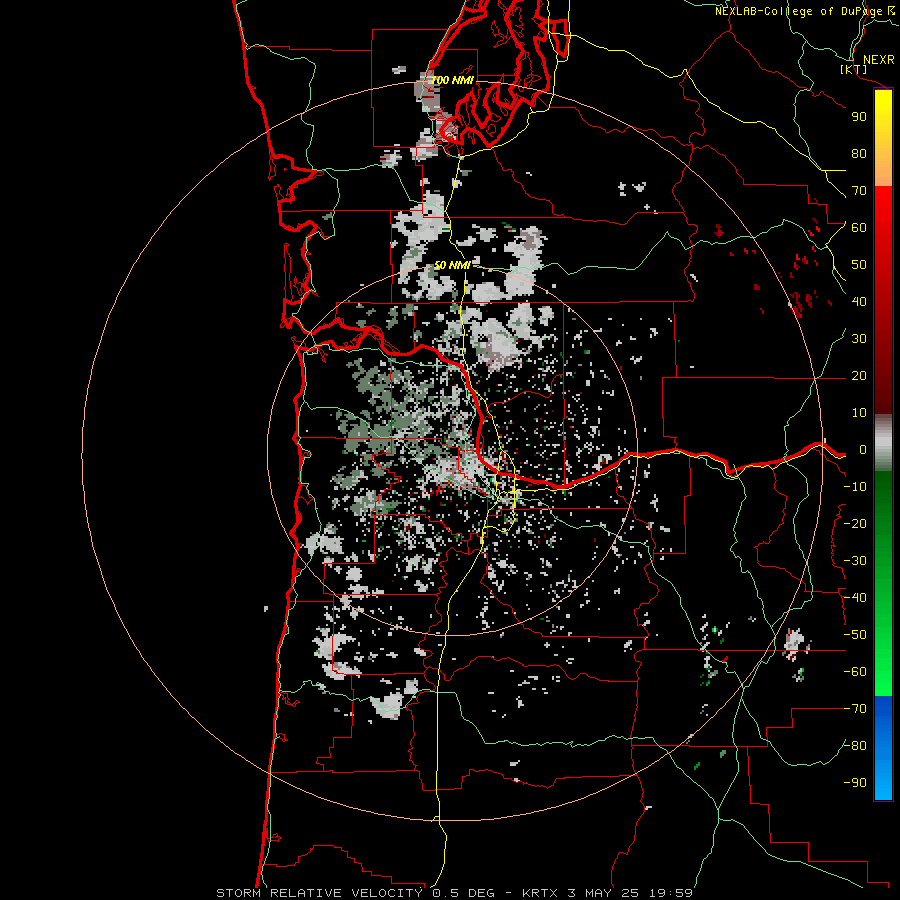Click the 70 value on velocity scale
The image size is (900, 900).
[859, 191]
